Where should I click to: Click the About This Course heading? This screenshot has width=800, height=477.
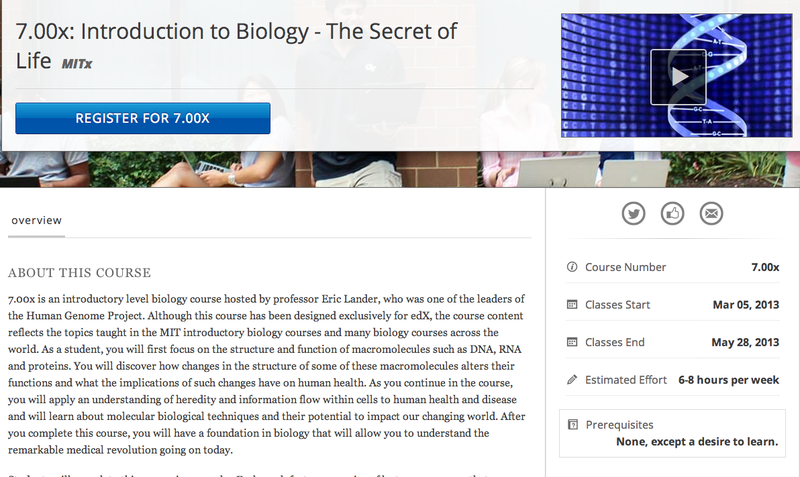tap(79, 273)
